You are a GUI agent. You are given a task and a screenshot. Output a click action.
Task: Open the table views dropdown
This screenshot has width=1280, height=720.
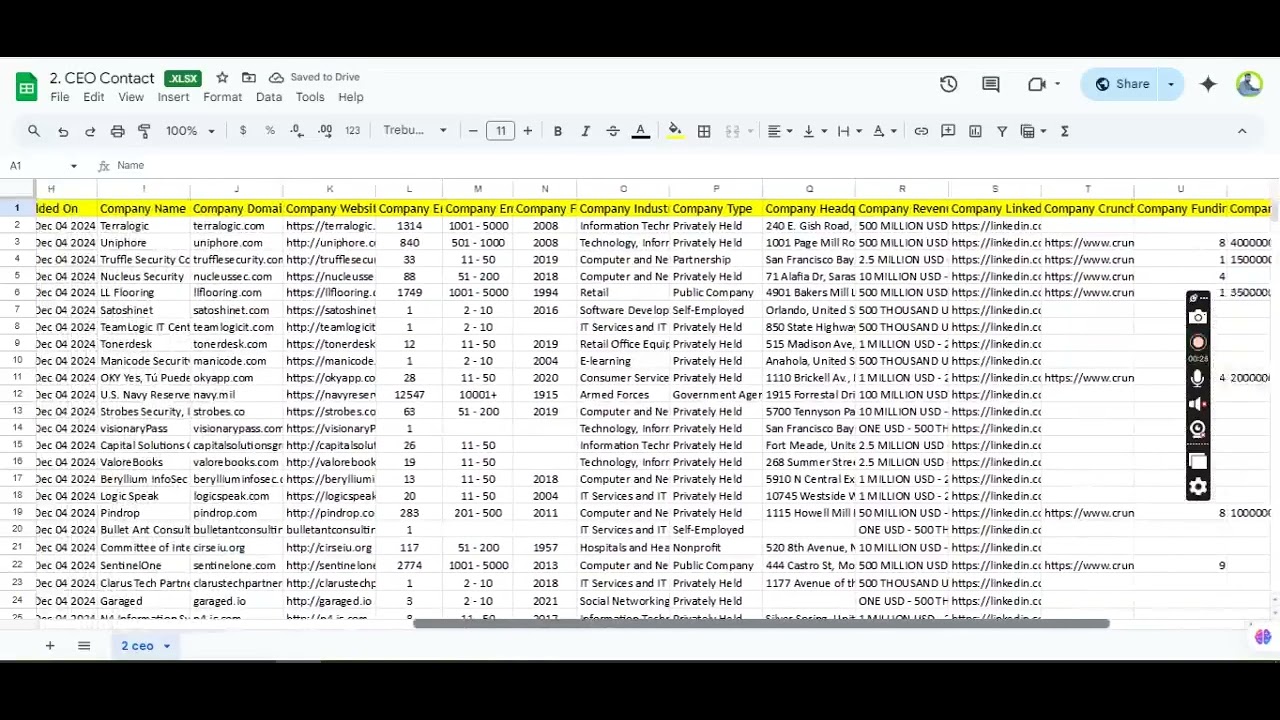coord(1033,131)
